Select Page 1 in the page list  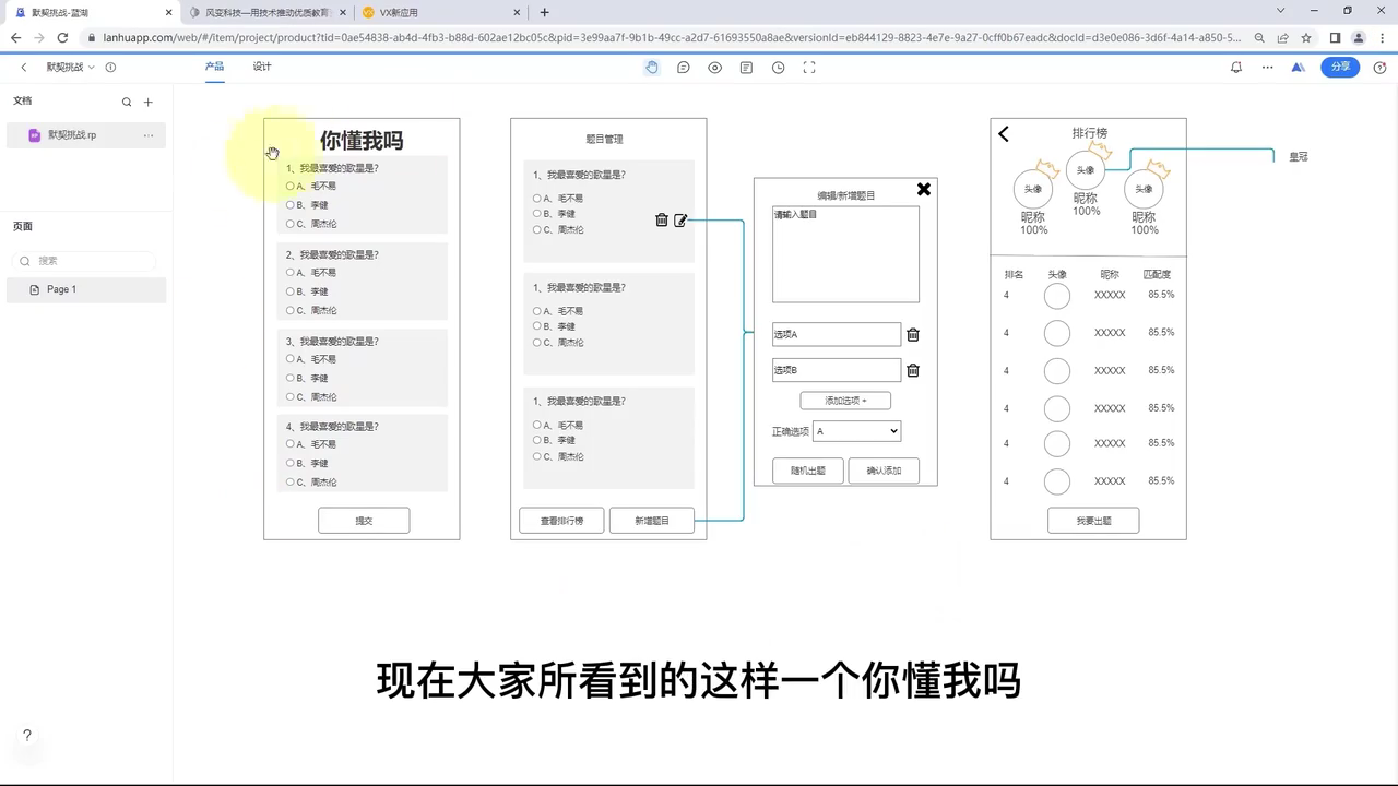tap(86, 290)
